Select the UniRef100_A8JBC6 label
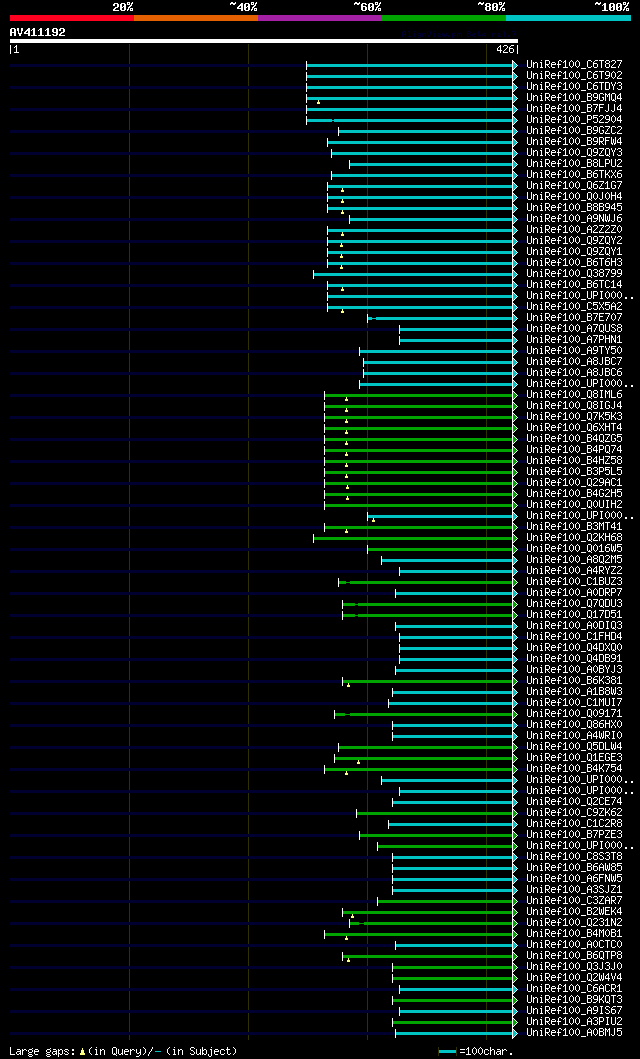This screenshot has width=640, height=1059. [575, 373]
